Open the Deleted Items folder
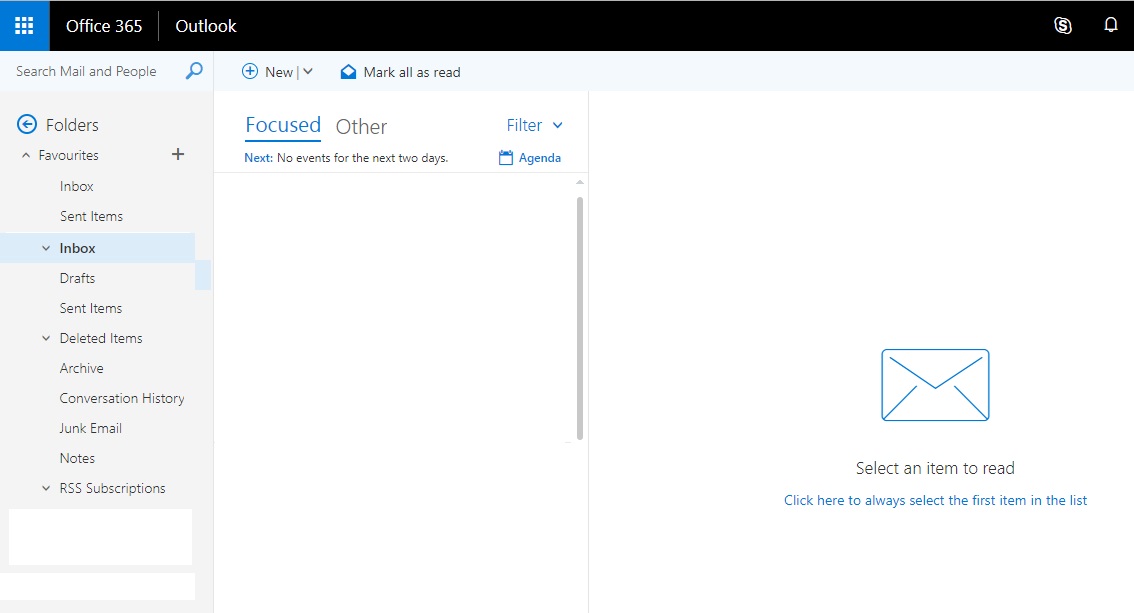The image size is (1134, 613). [101, 338]
